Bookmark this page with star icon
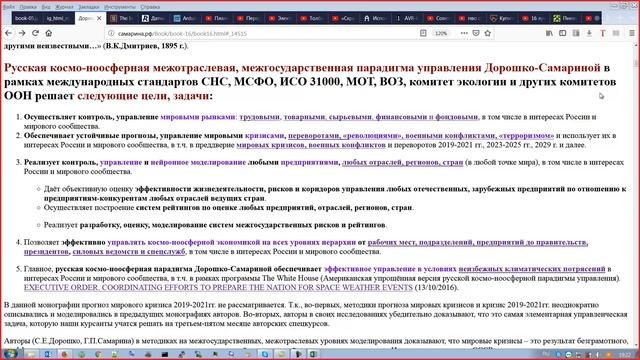Viewport: 640px width, 360px height. [x=488, y=33]
